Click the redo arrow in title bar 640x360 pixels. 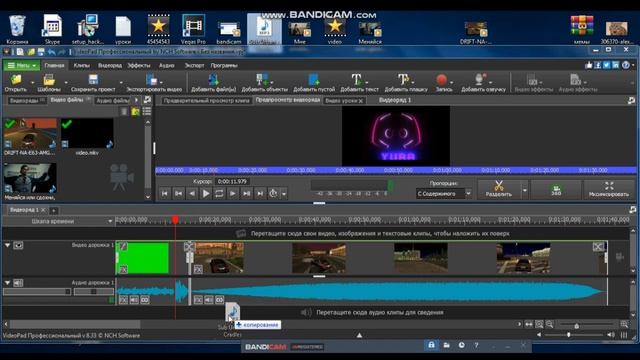click(x=62, y=52)
